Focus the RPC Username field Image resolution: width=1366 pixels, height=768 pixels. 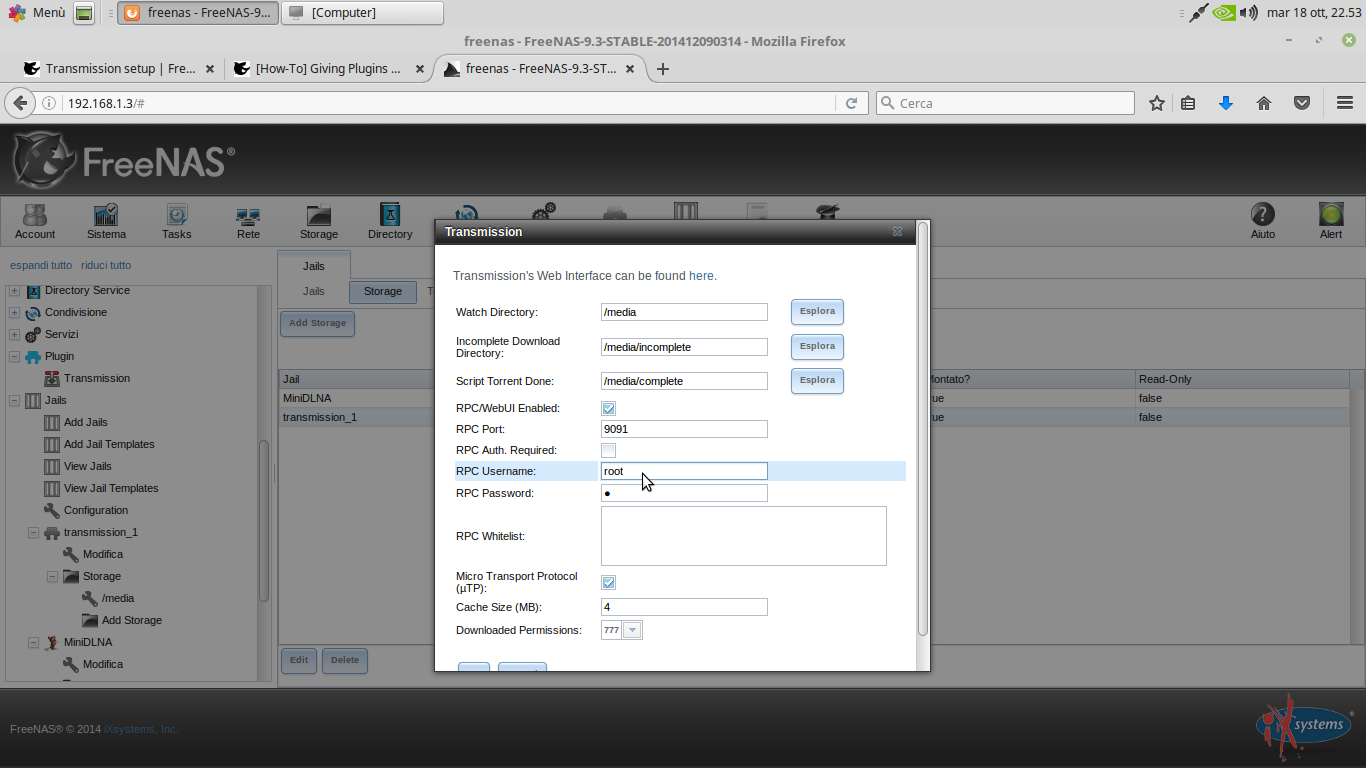(x=684, y=471)
